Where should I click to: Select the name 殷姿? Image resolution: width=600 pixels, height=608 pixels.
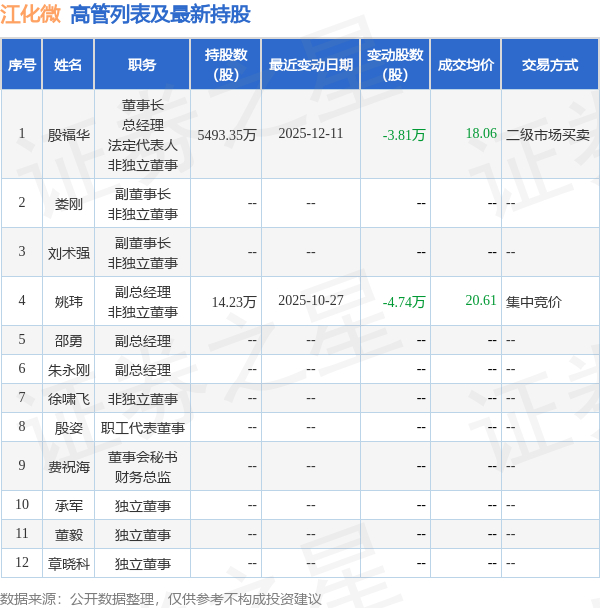coord(69,428)
